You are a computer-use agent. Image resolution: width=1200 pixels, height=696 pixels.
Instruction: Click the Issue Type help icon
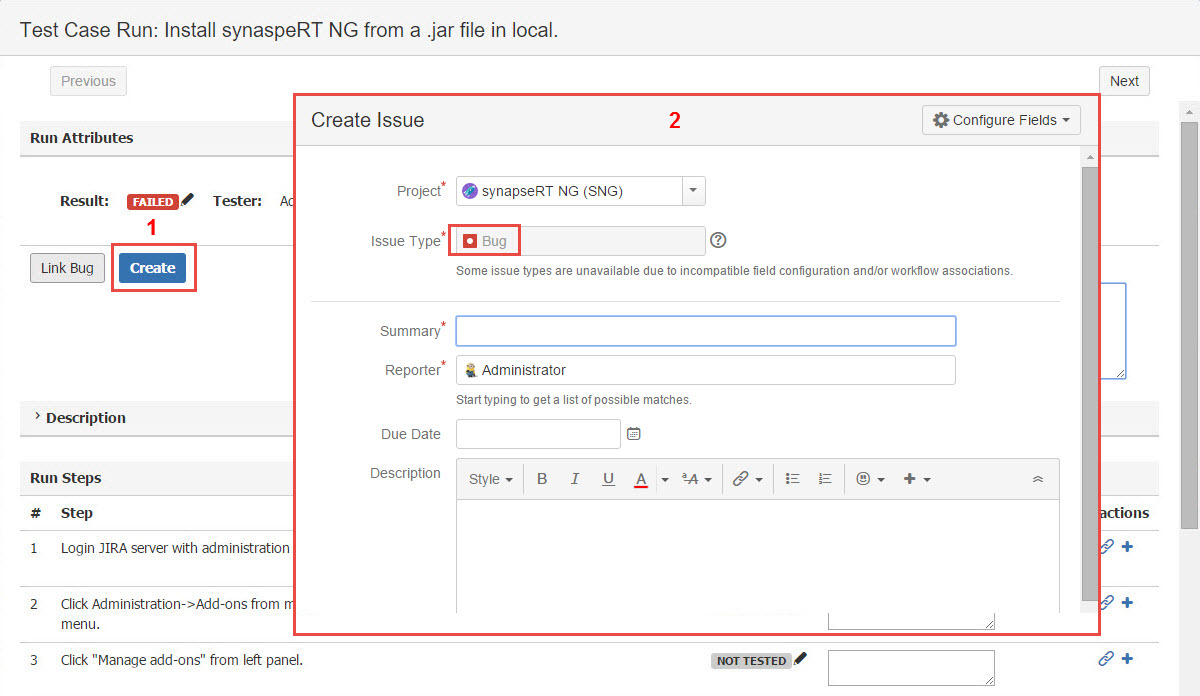click(717, 241)
